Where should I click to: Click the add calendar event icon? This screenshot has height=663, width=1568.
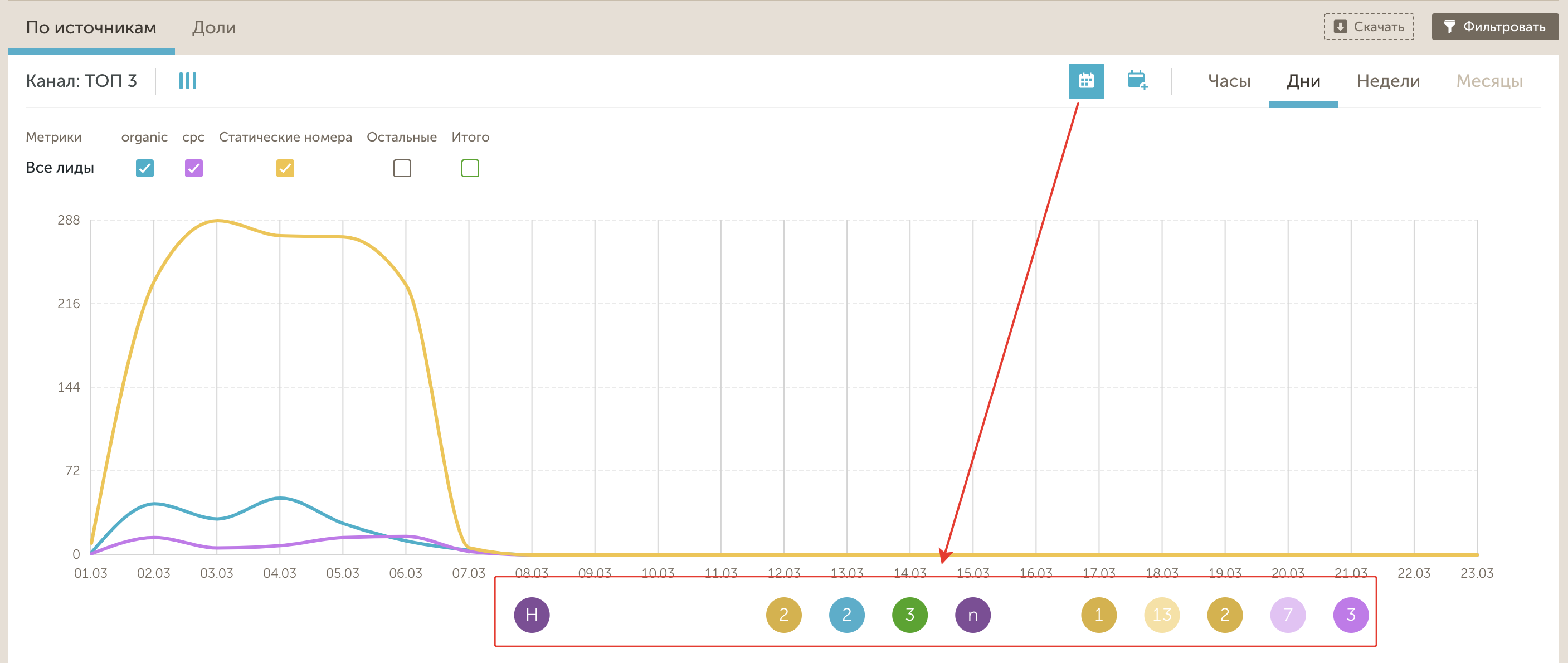pyautogui.click(x=1137, y=80)
